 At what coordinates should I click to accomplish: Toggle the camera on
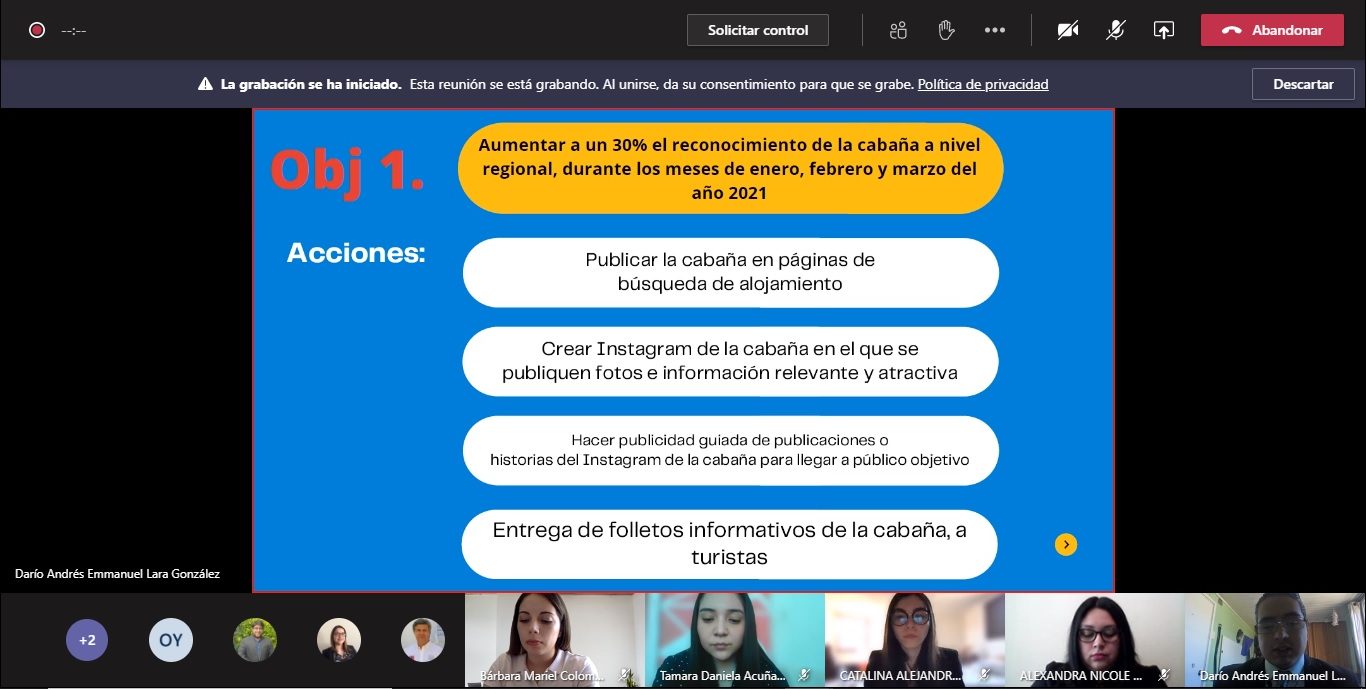click(x=1067, y=30)
